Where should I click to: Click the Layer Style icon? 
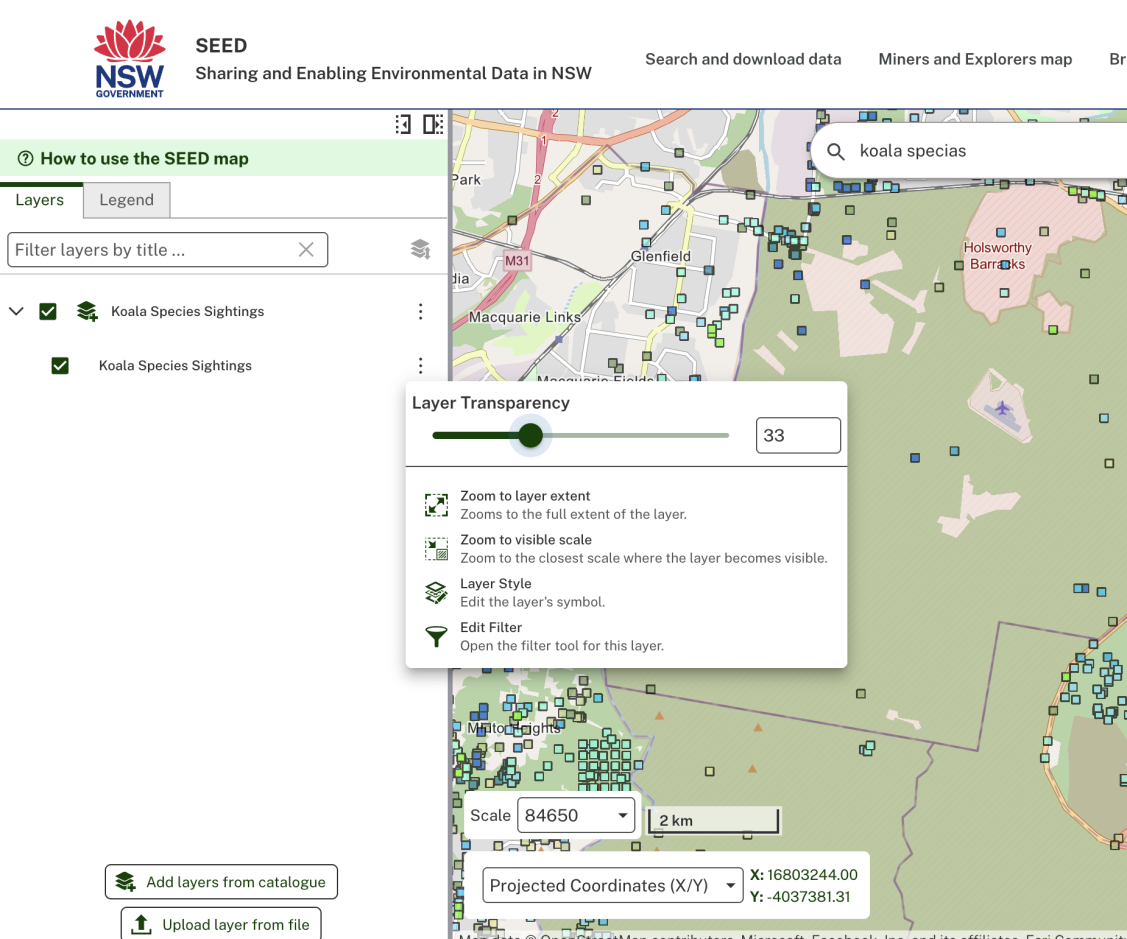click(x=436, y=592)
